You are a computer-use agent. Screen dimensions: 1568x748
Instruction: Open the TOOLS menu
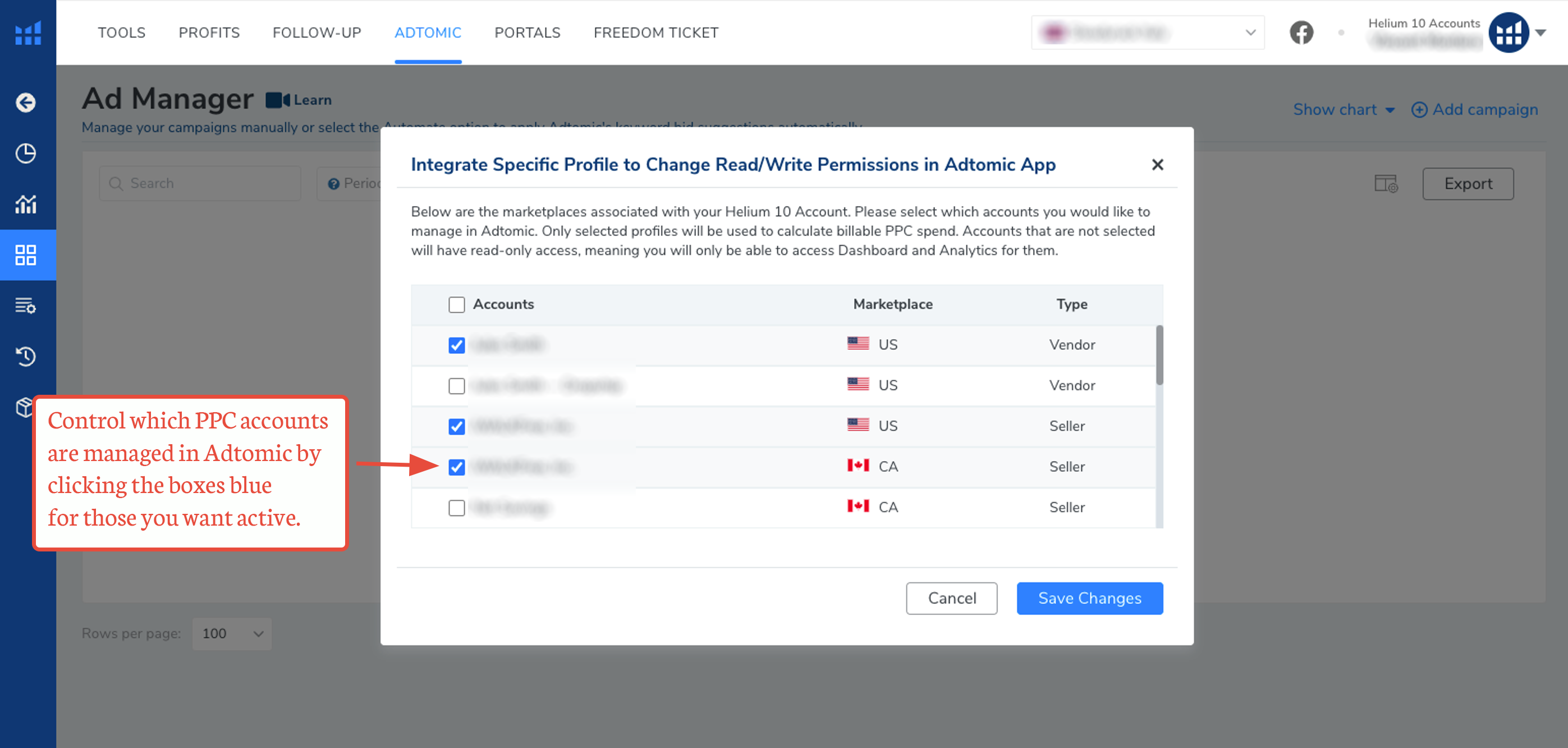click(122, 32)
